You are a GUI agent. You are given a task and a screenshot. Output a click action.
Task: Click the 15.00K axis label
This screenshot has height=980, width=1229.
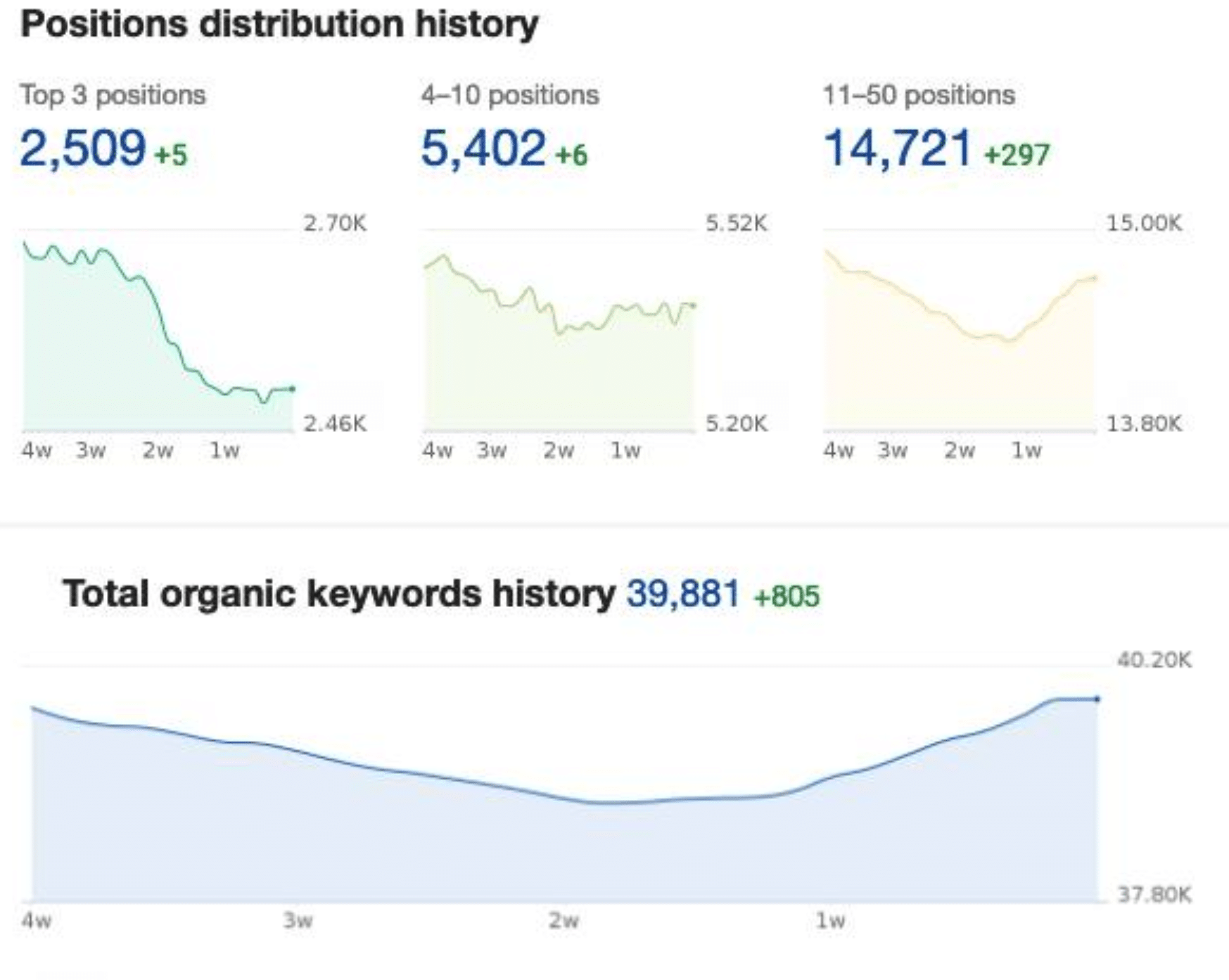click(1144, 224)
